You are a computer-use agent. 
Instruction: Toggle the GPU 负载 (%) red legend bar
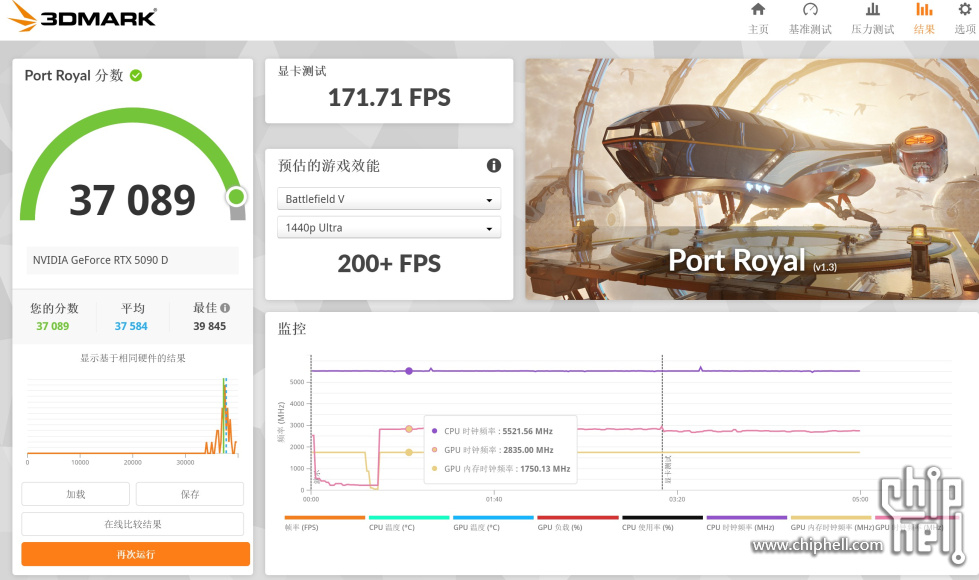click(x=578, y=518)
